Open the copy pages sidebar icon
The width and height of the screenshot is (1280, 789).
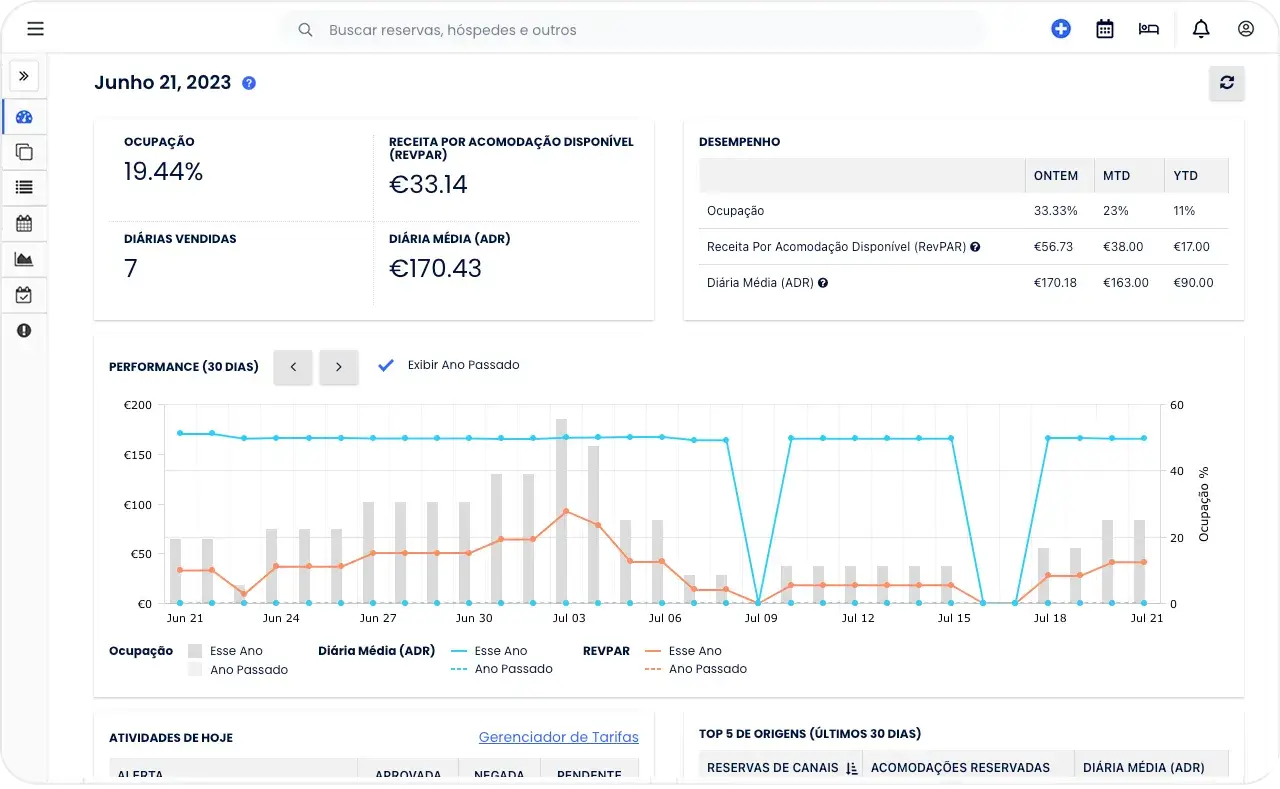coord(24,152)
